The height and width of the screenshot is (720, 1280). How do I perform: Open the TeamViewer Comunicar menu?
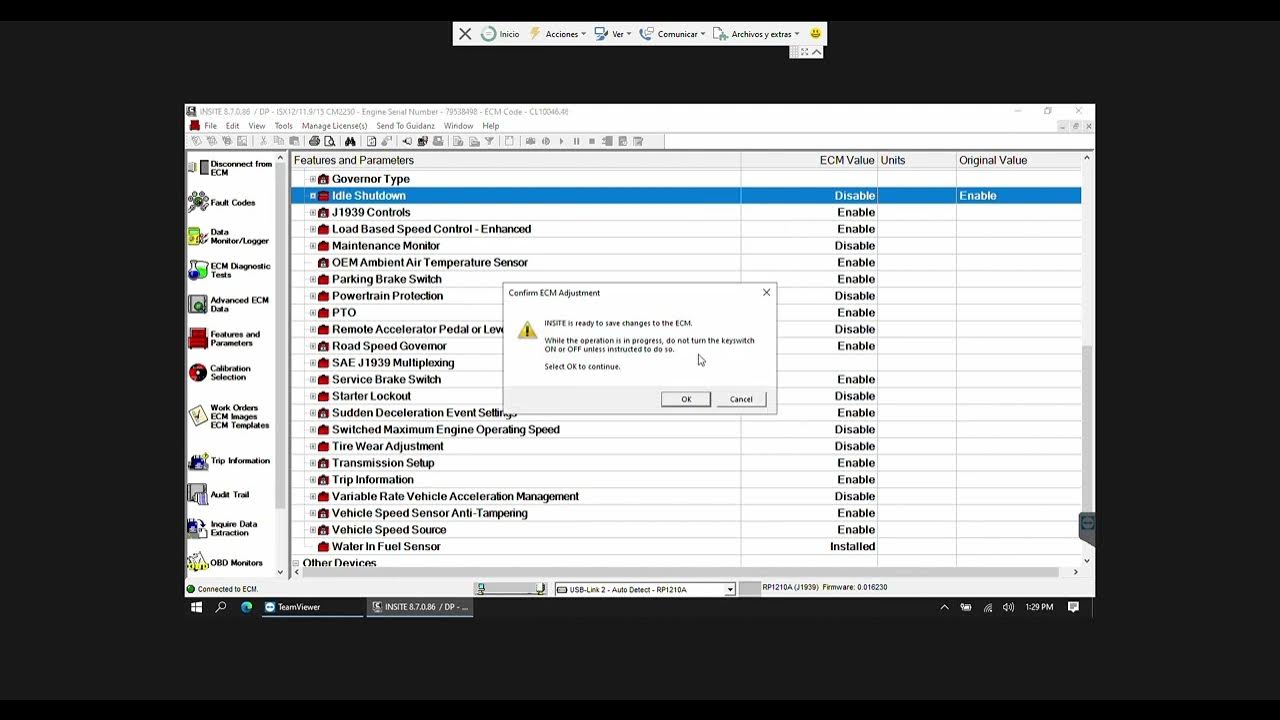[x=673, y=34]
